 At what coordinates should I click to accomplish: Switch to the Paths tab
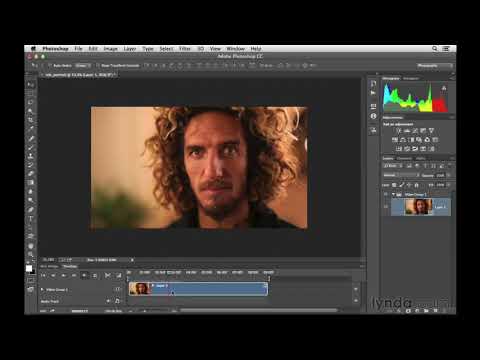(421, 158)
